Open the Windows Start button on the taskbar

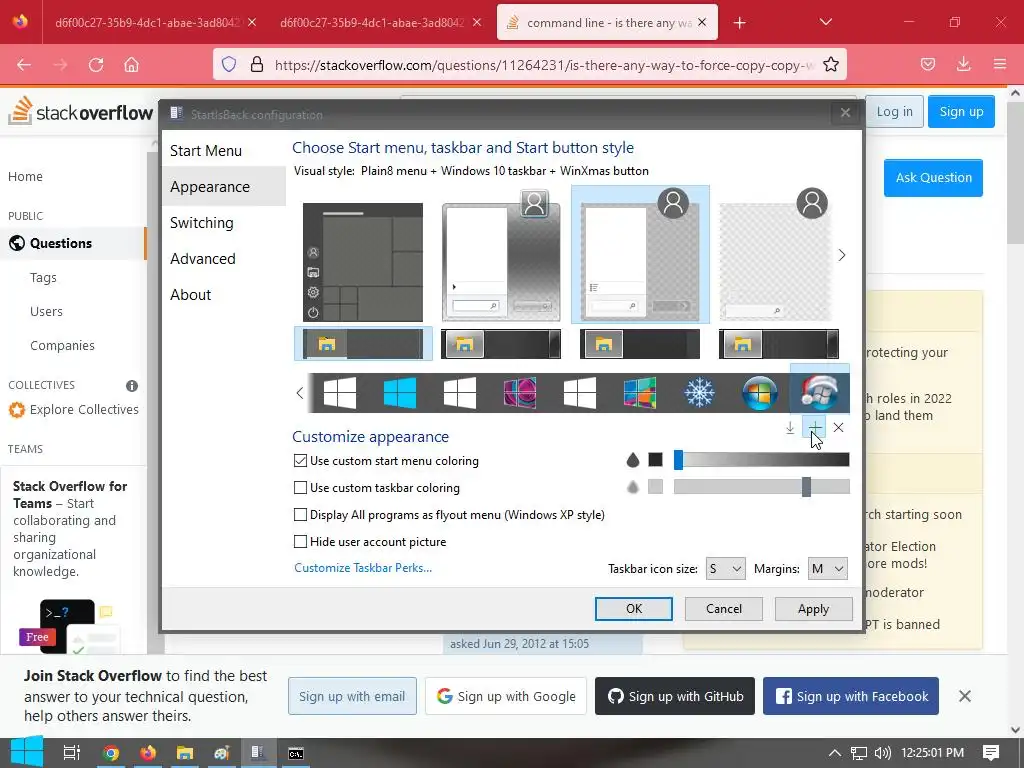[x=26, y=753]
